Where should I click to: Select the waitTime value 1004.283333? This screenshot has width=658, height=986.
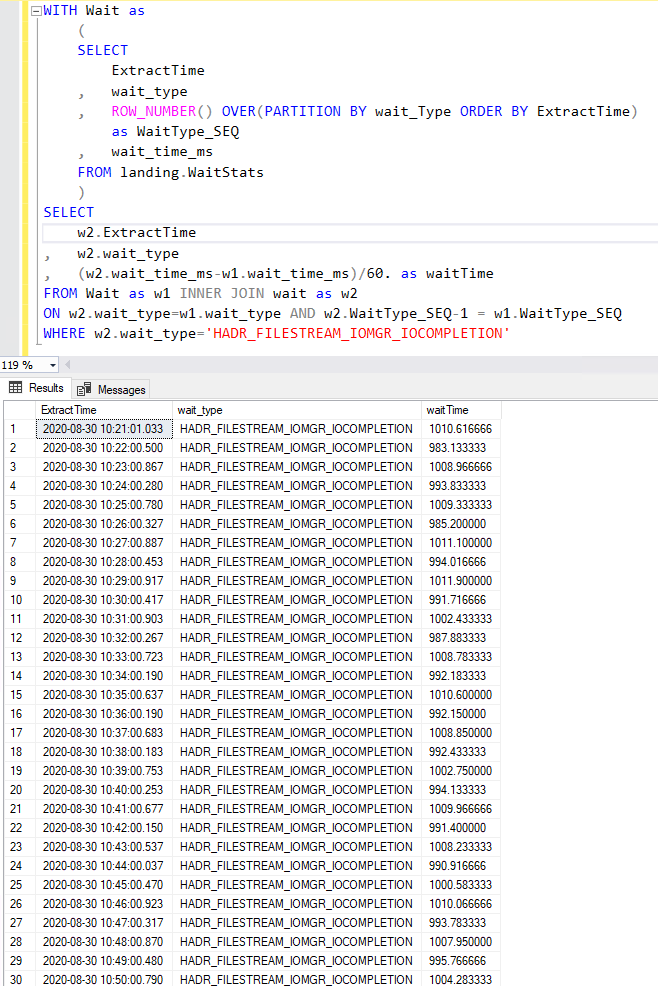[460, 979]
